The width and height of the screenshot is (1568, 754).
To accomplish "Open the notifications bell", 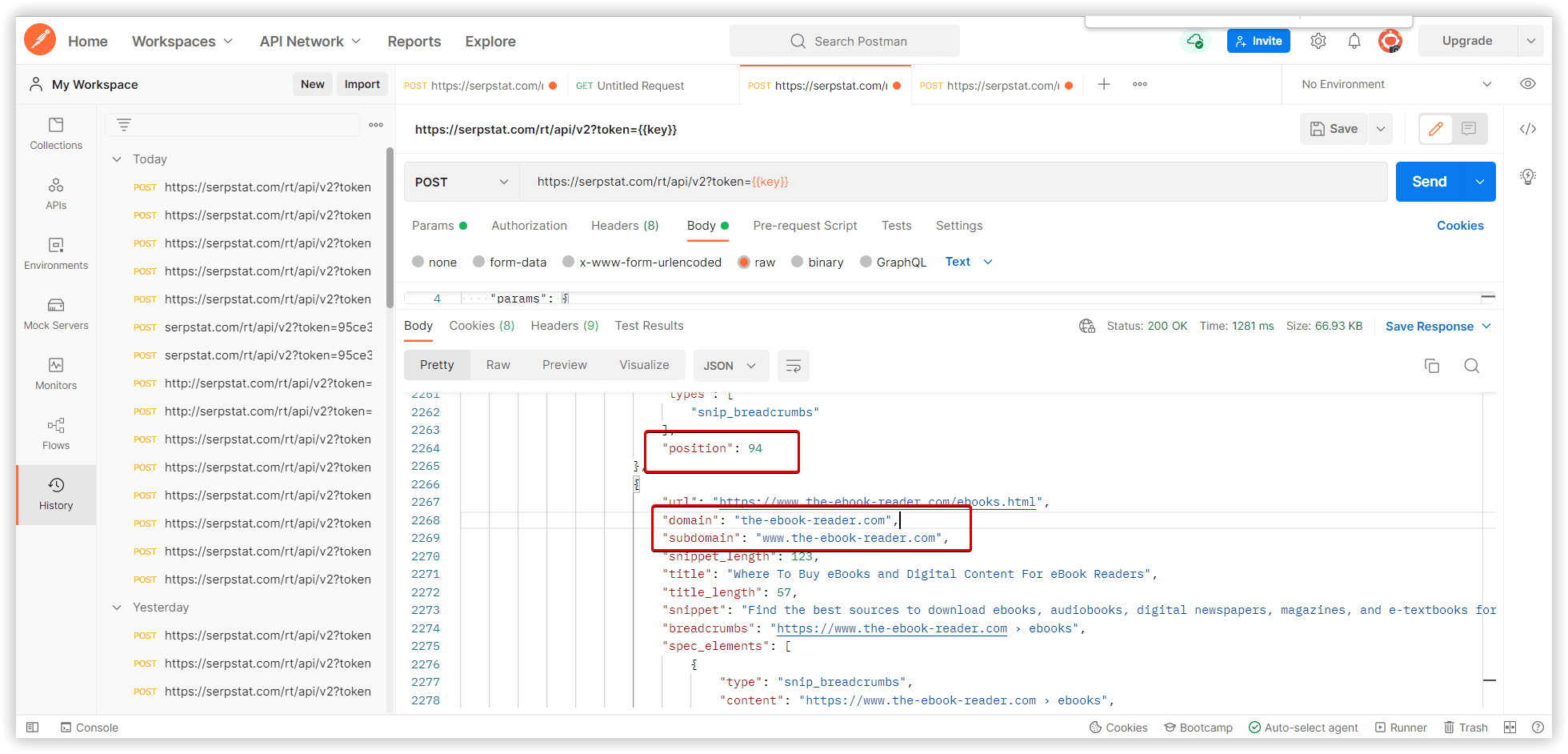I will [x=1354, y=41].
